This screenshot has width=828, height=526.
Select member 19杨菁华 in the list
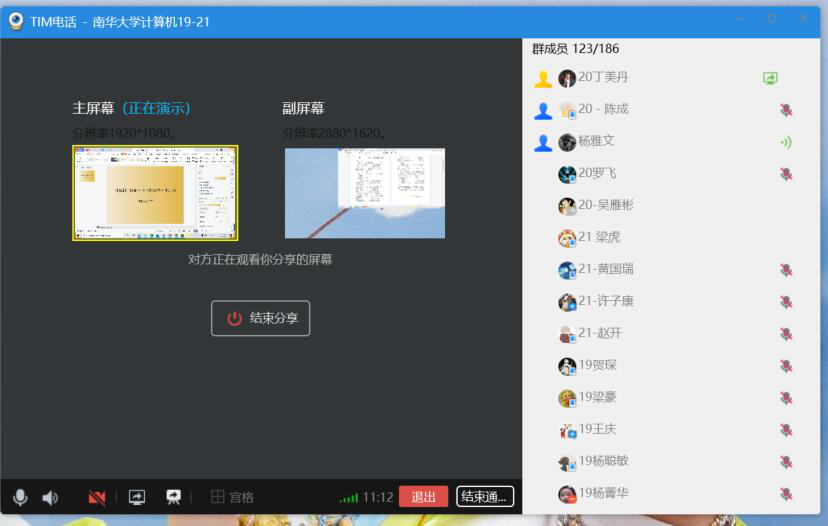603,493
